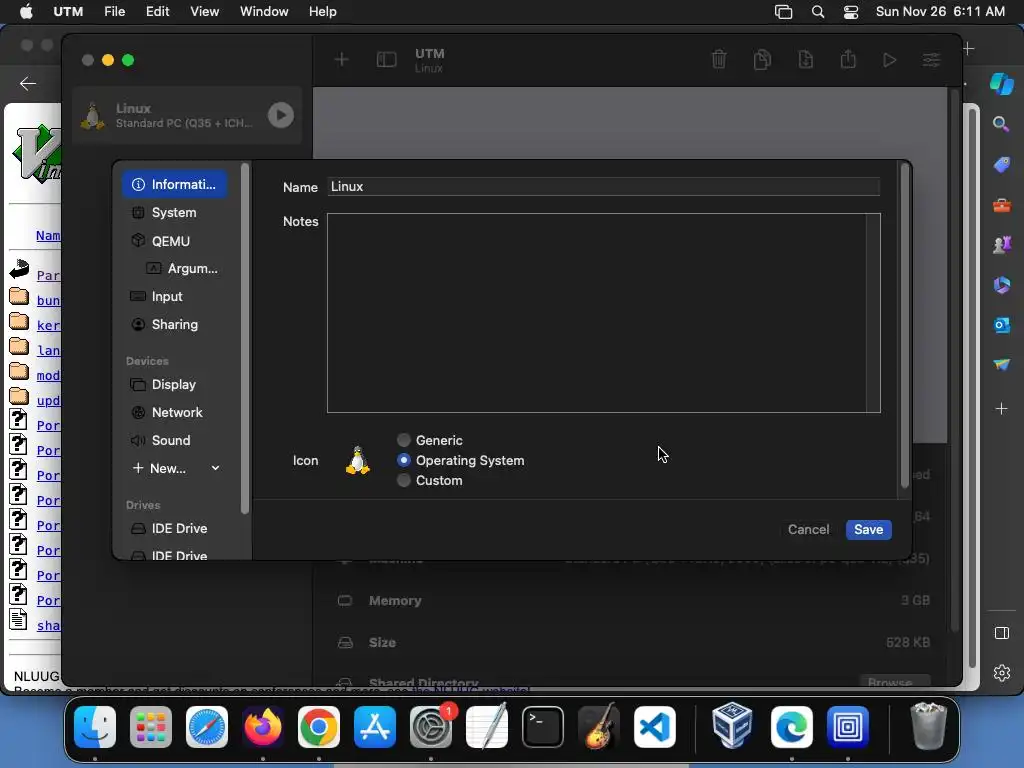Screen dimensions: 1024x768
Task: Click the Edge sidebar settings gear
Action: [1002, 673]
